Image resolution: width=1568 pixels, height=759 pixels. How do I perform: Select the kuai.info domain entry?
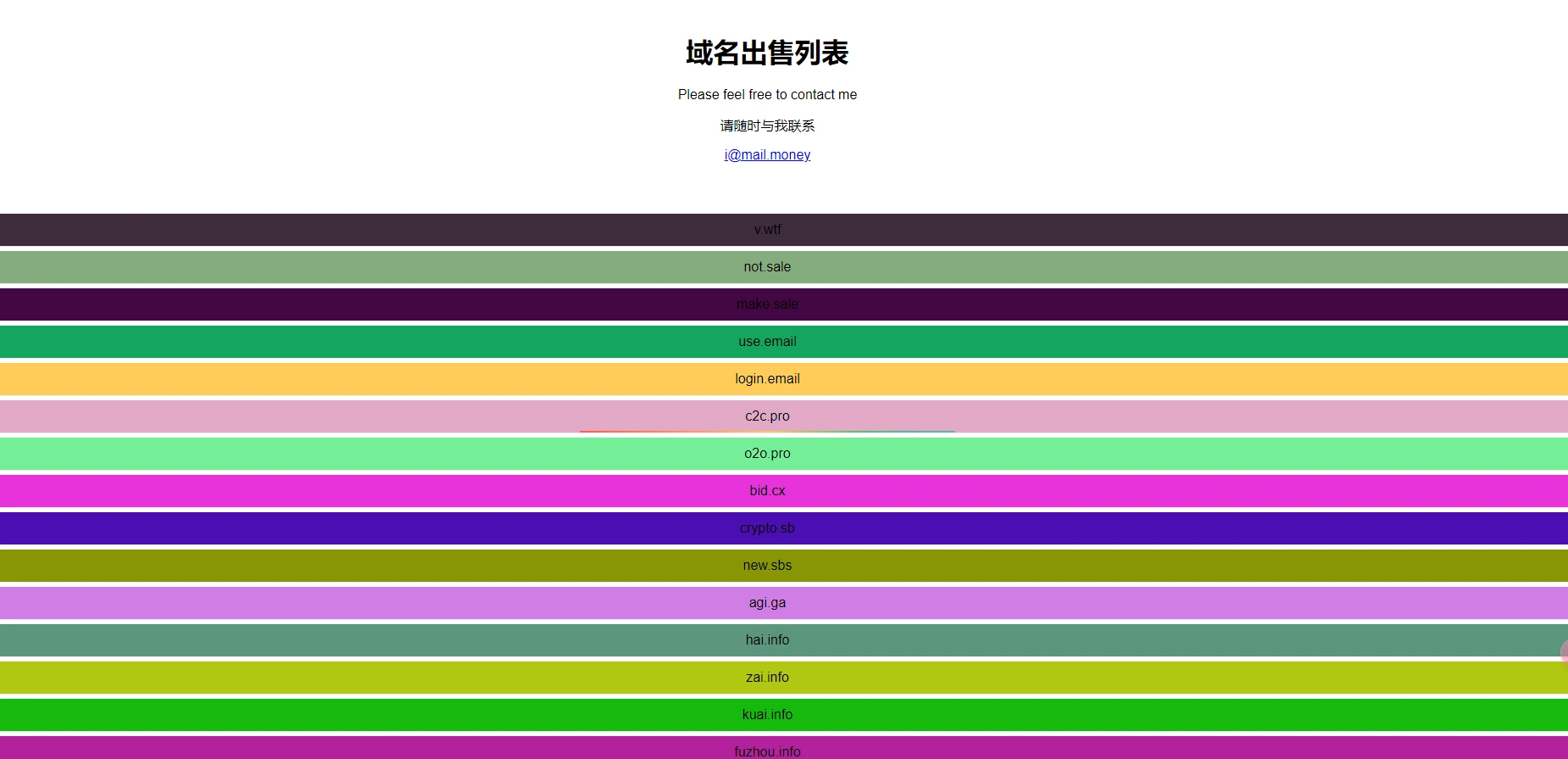coord(767,715)
